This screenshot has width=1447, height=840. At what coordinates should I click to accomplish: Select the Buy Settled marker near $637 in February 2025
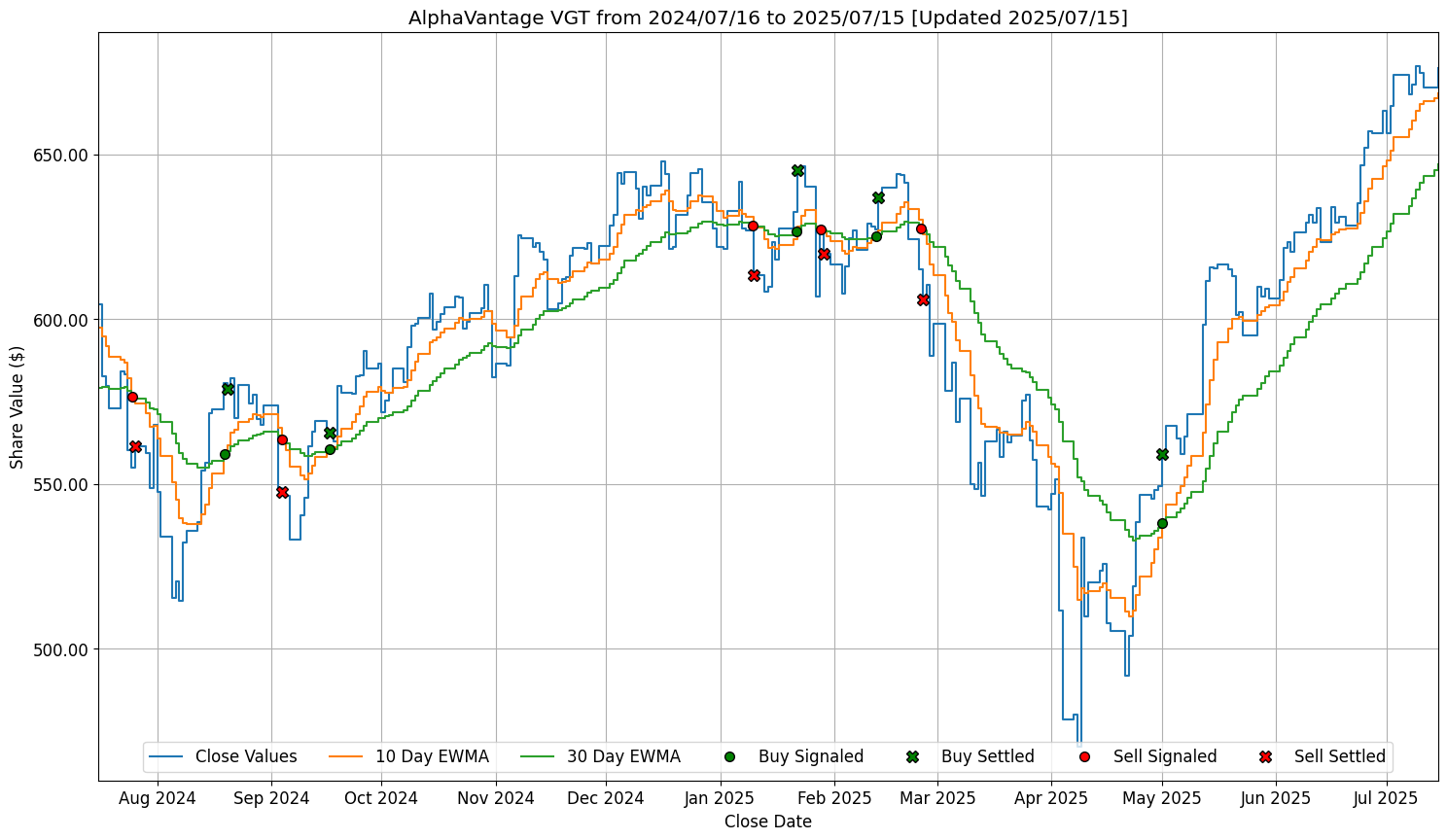point(878,197)
